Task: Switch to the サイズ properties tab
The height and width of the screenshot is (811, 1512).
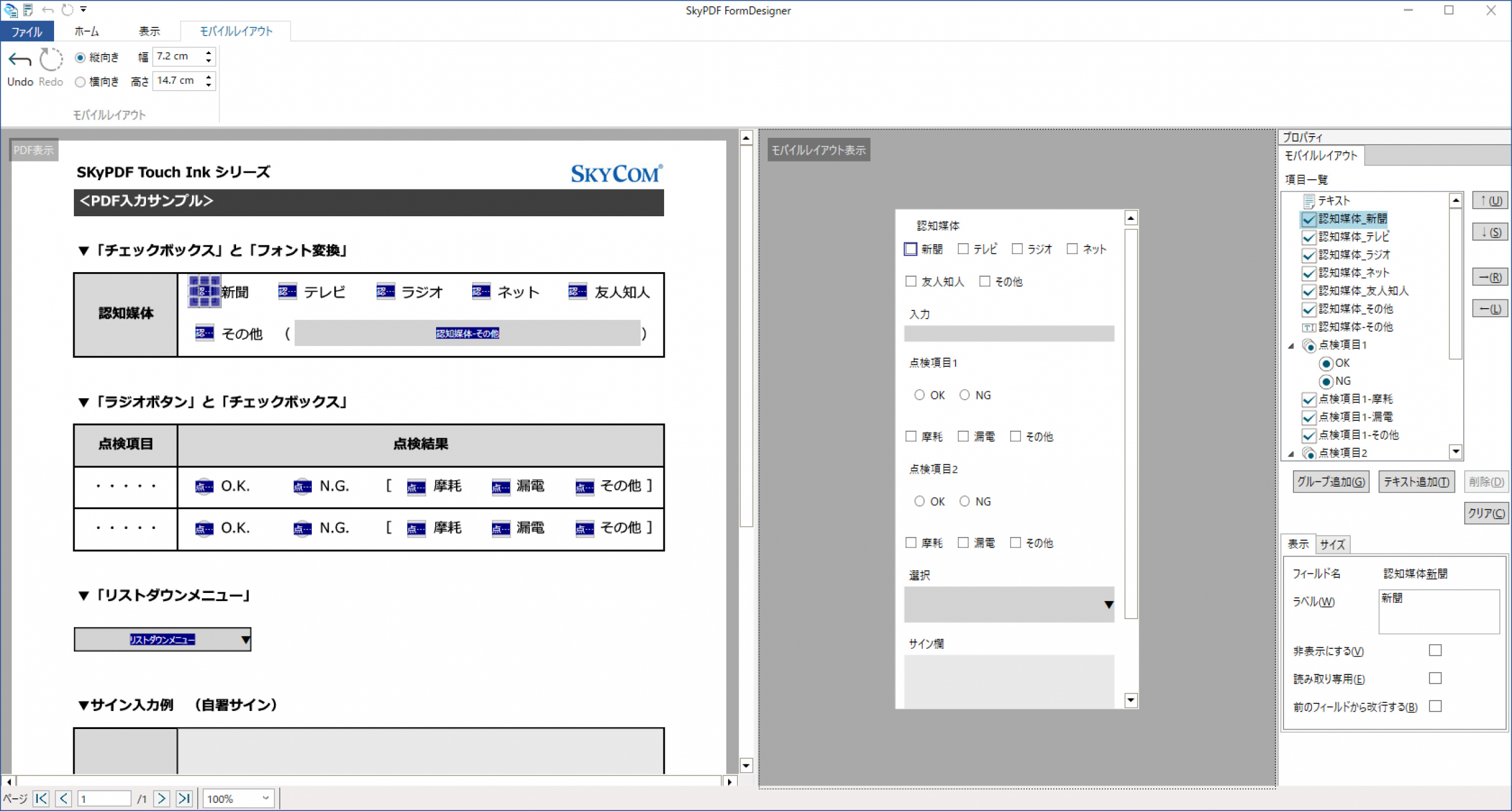Action: click(1332, 544)
